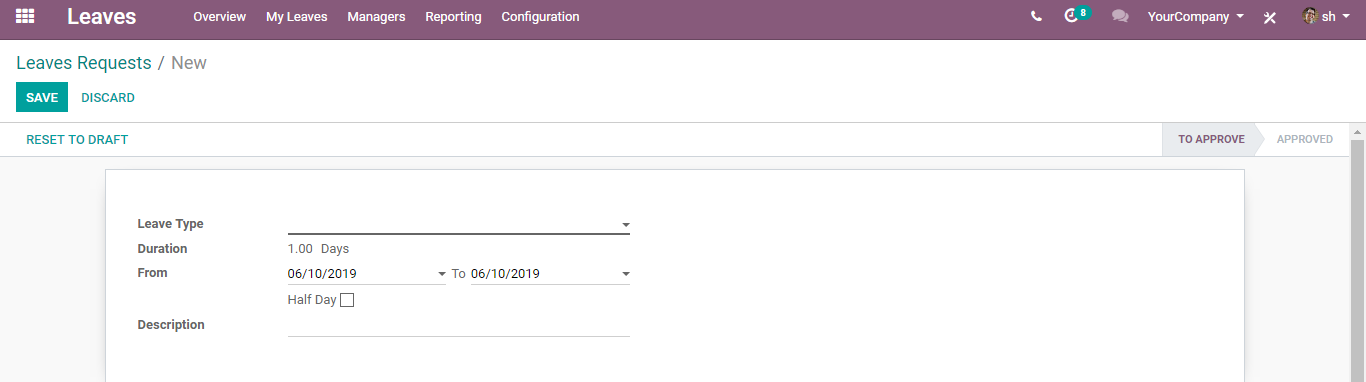The height and width of the screenshot is (382, 1366).
Task: Open the Reporting menu
Action: tap(453, 17)
